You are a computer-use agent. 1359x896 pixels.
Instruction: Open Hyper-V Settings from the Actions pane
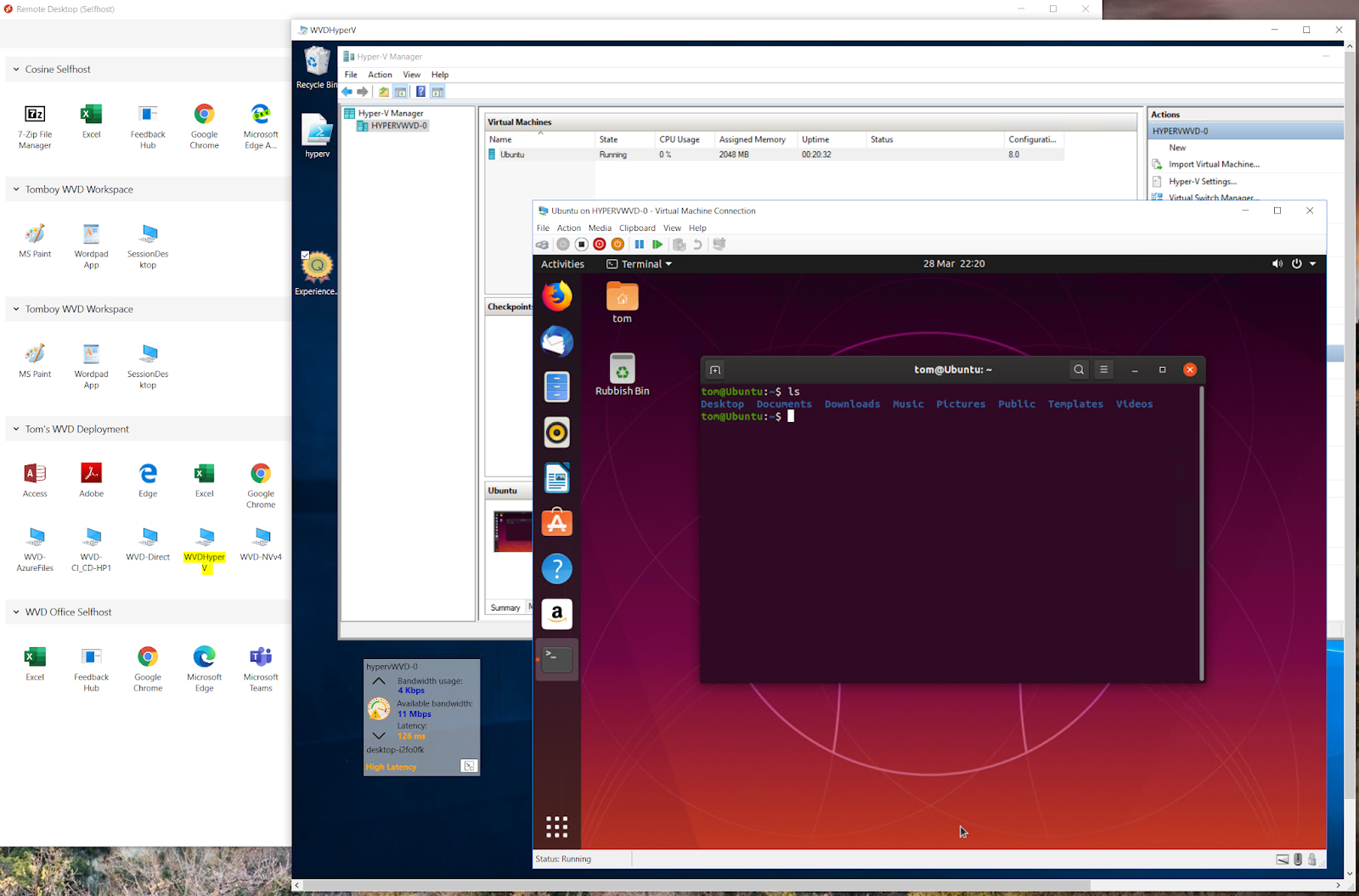click(x=1203, y=181)
